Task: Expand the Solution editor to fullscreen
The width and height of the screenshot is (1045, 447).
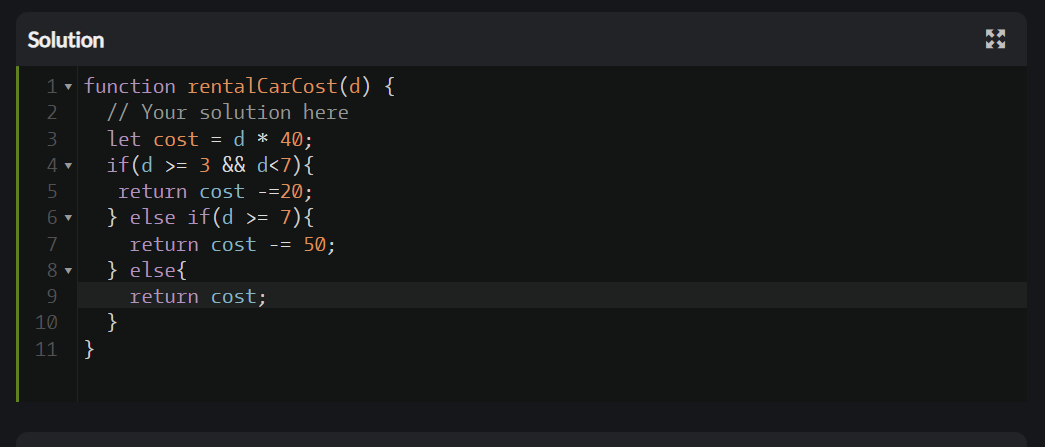Action: (x=995, y=39)
